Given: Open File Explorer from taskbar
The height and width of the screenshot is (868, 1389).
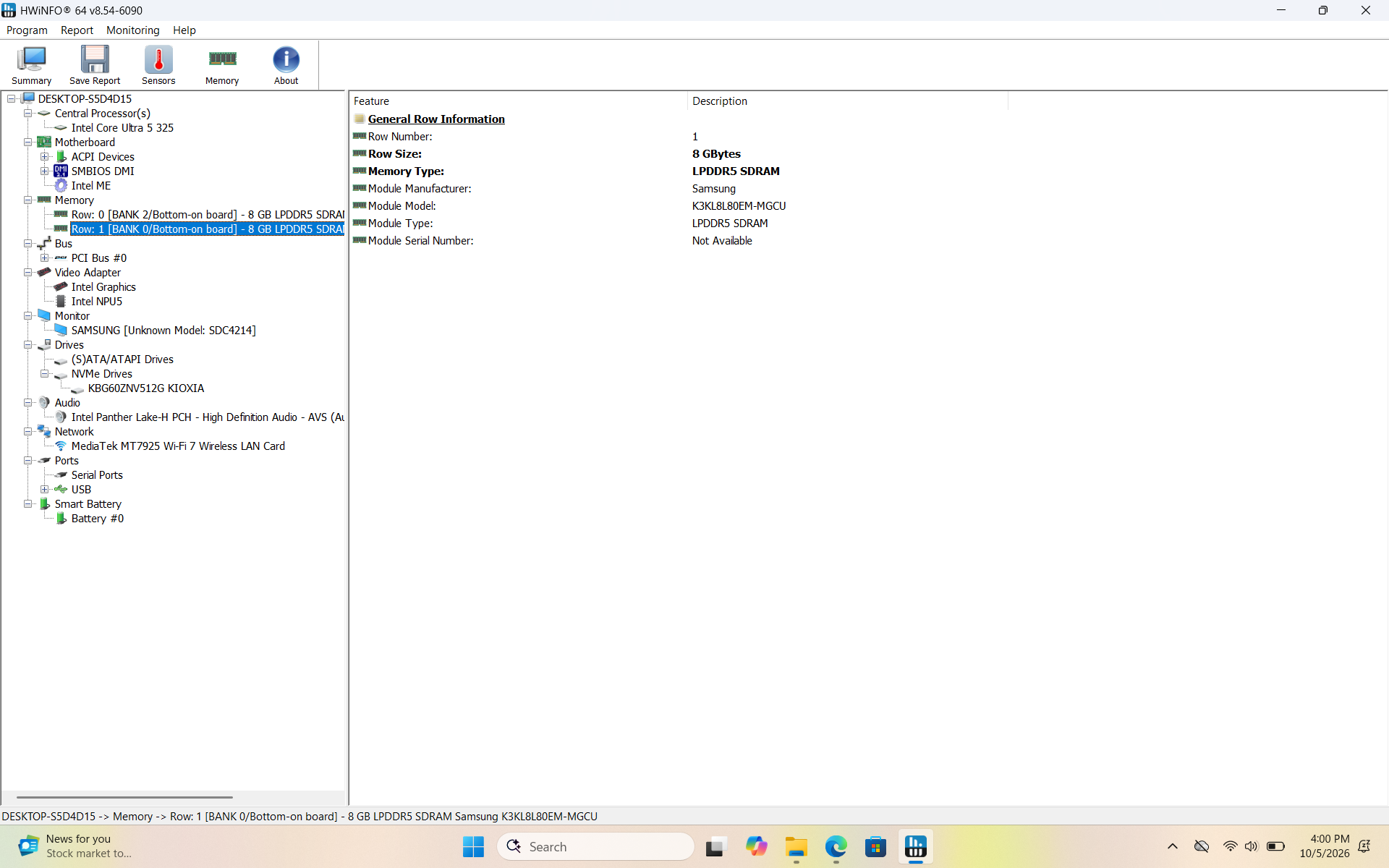Looking at the screenshot, I should coord(796,846).
